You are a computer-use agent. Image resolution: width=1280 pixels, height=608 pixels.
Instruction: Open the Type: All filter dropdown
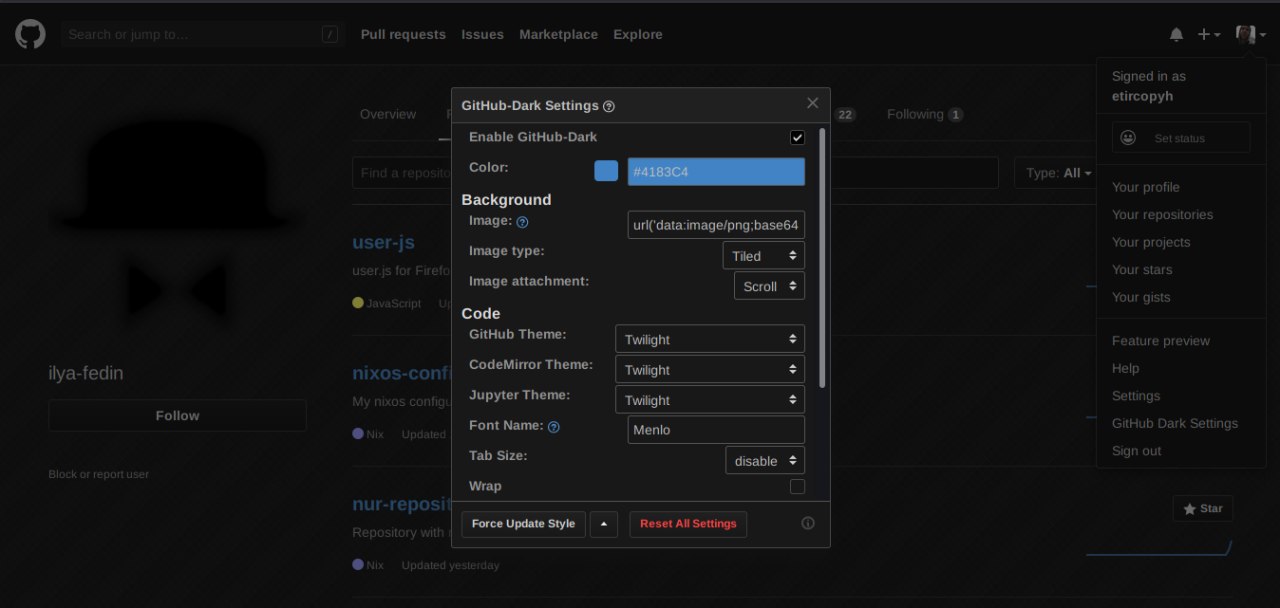click(x=1057, y=173)
